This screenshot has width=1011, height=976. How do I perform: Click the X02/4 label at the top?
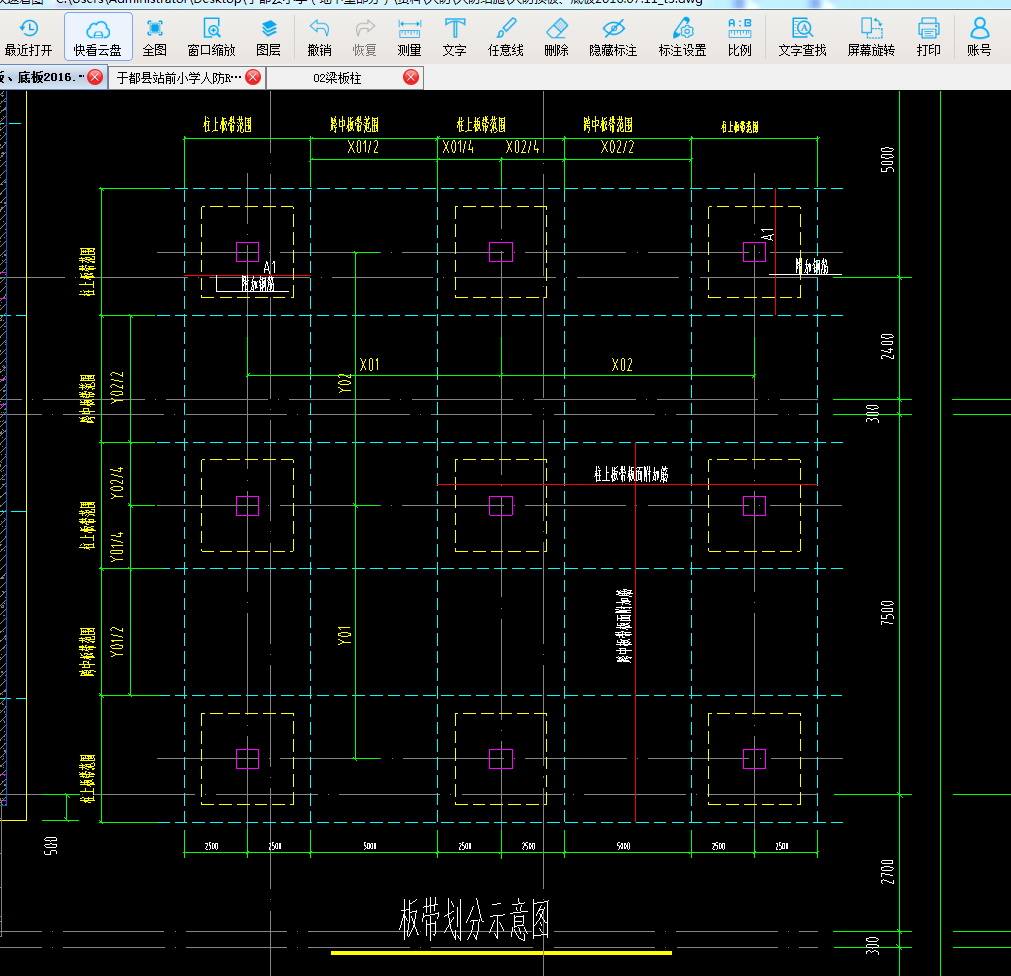pyautogui.click(x=522, y=147)
